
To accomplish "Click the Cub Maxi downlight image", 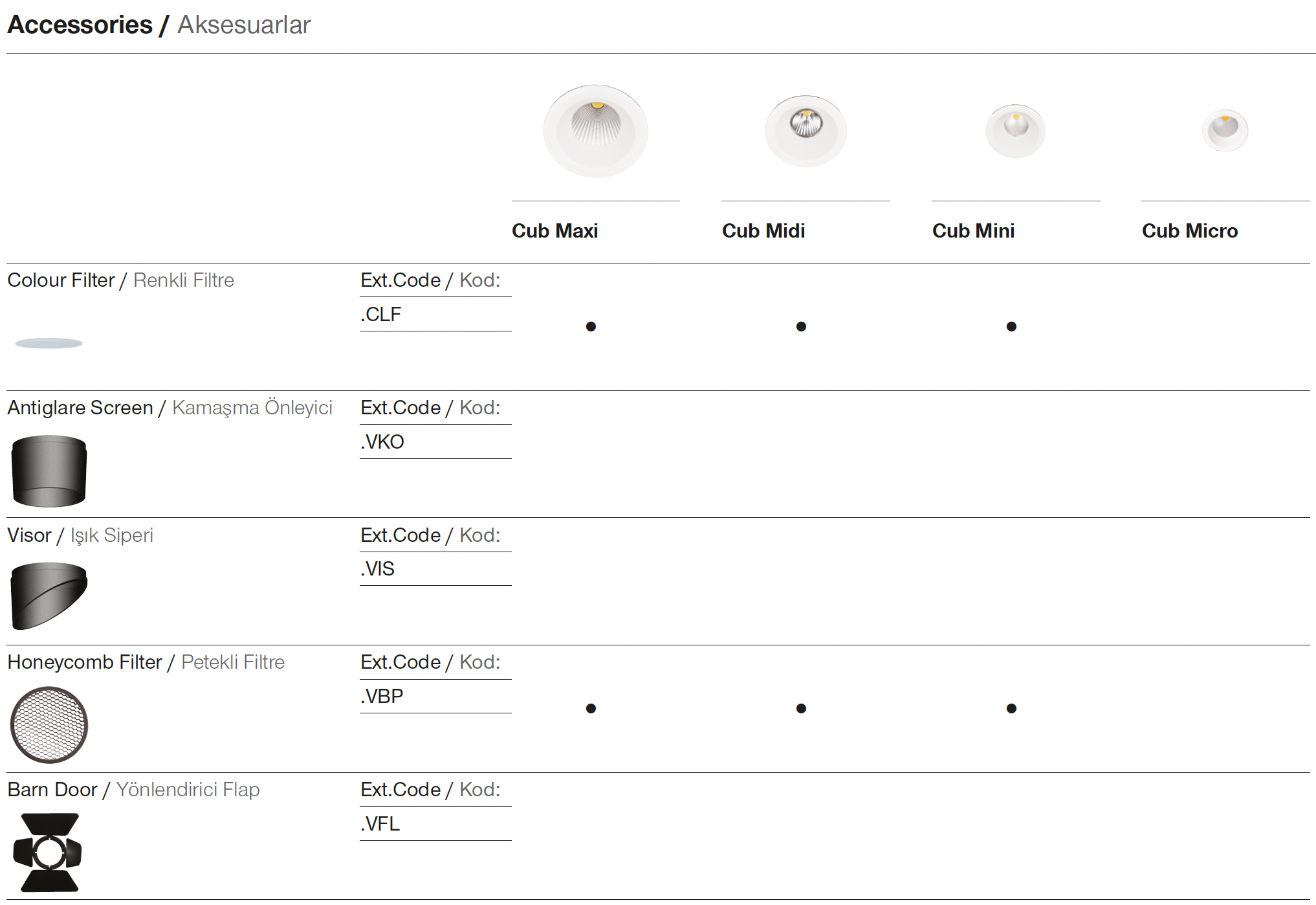I will click(595, 131).
